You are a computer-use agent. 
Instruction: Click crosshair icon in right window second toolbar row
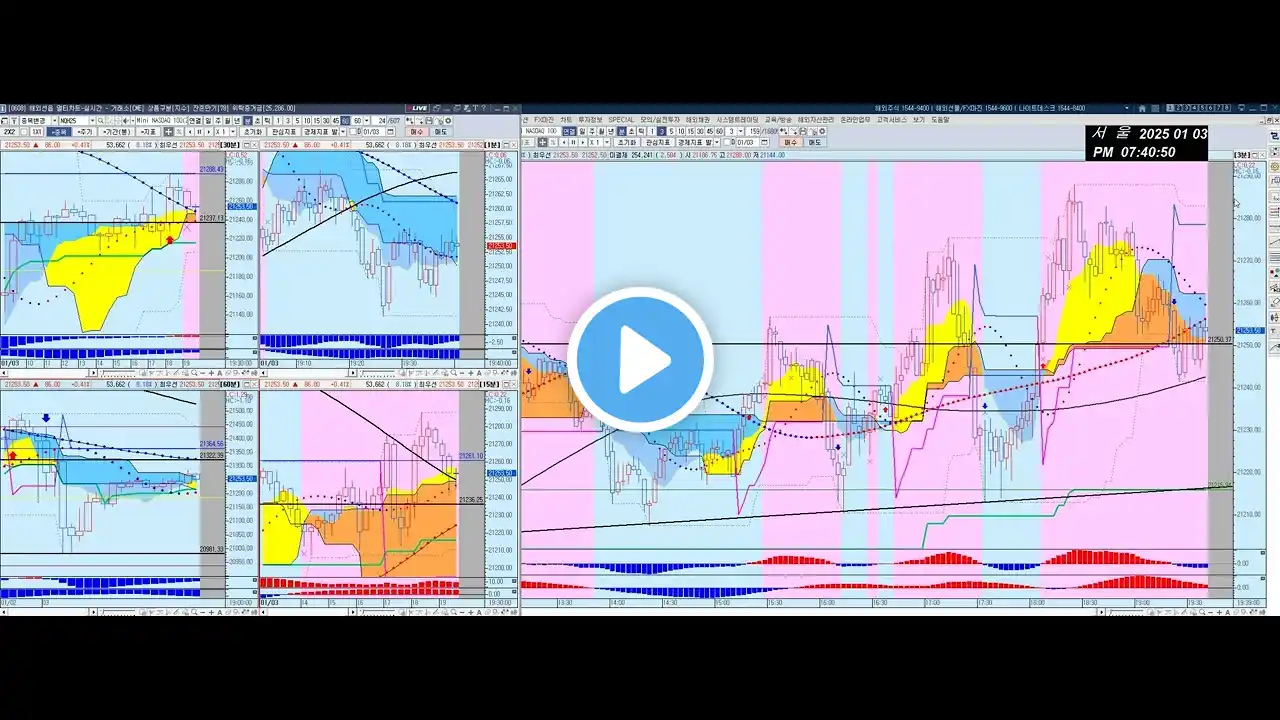542,143
